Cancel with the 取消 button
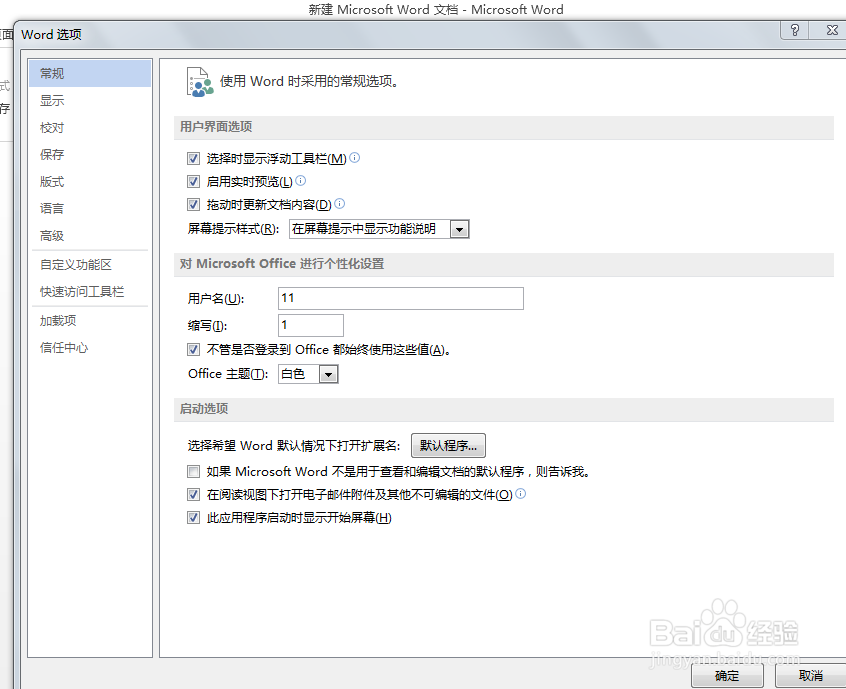 (x=811, y=676)
